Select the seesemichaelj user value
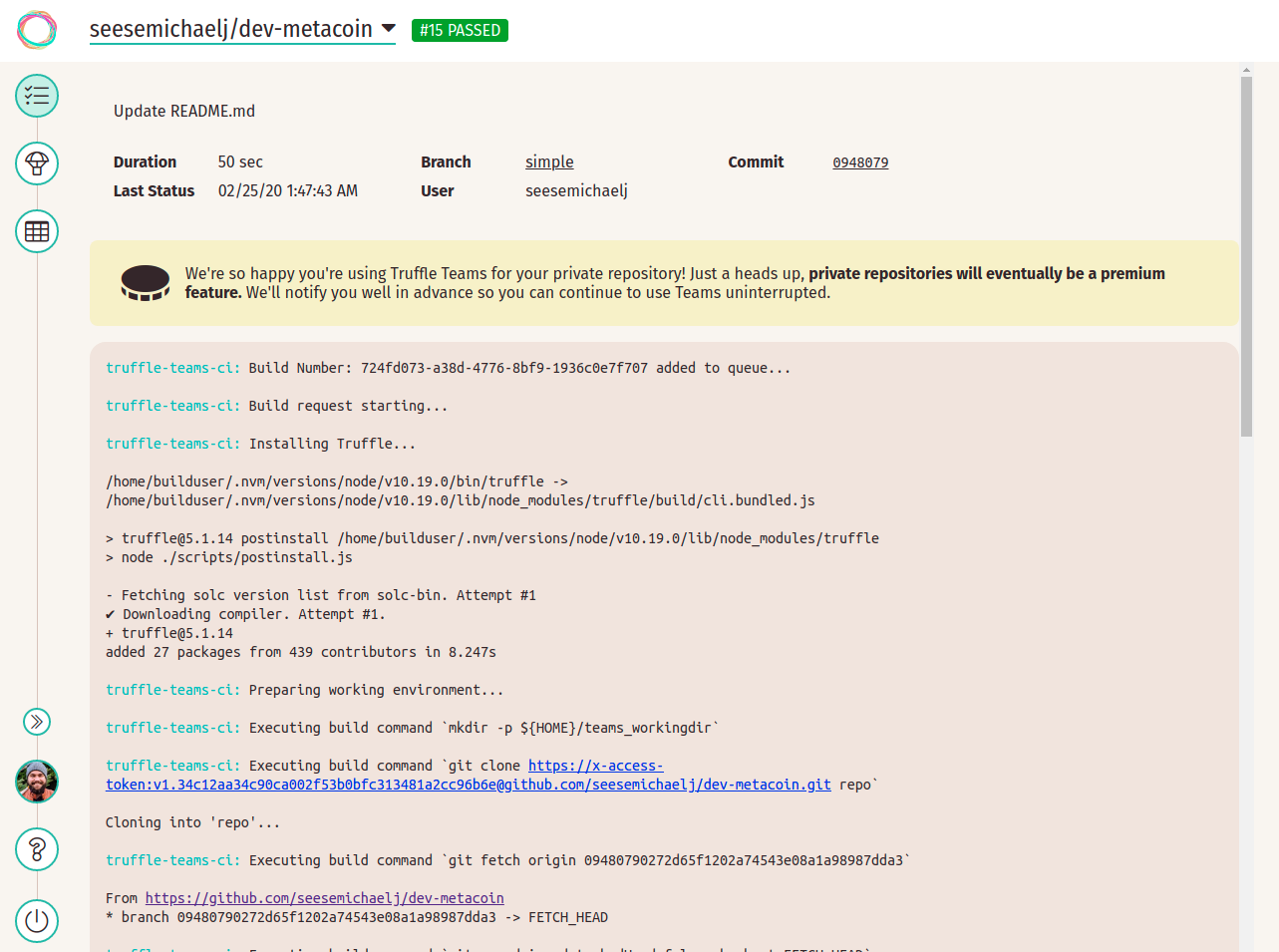The width and height of the screenshot is (1279, 952). click(576, 190)
